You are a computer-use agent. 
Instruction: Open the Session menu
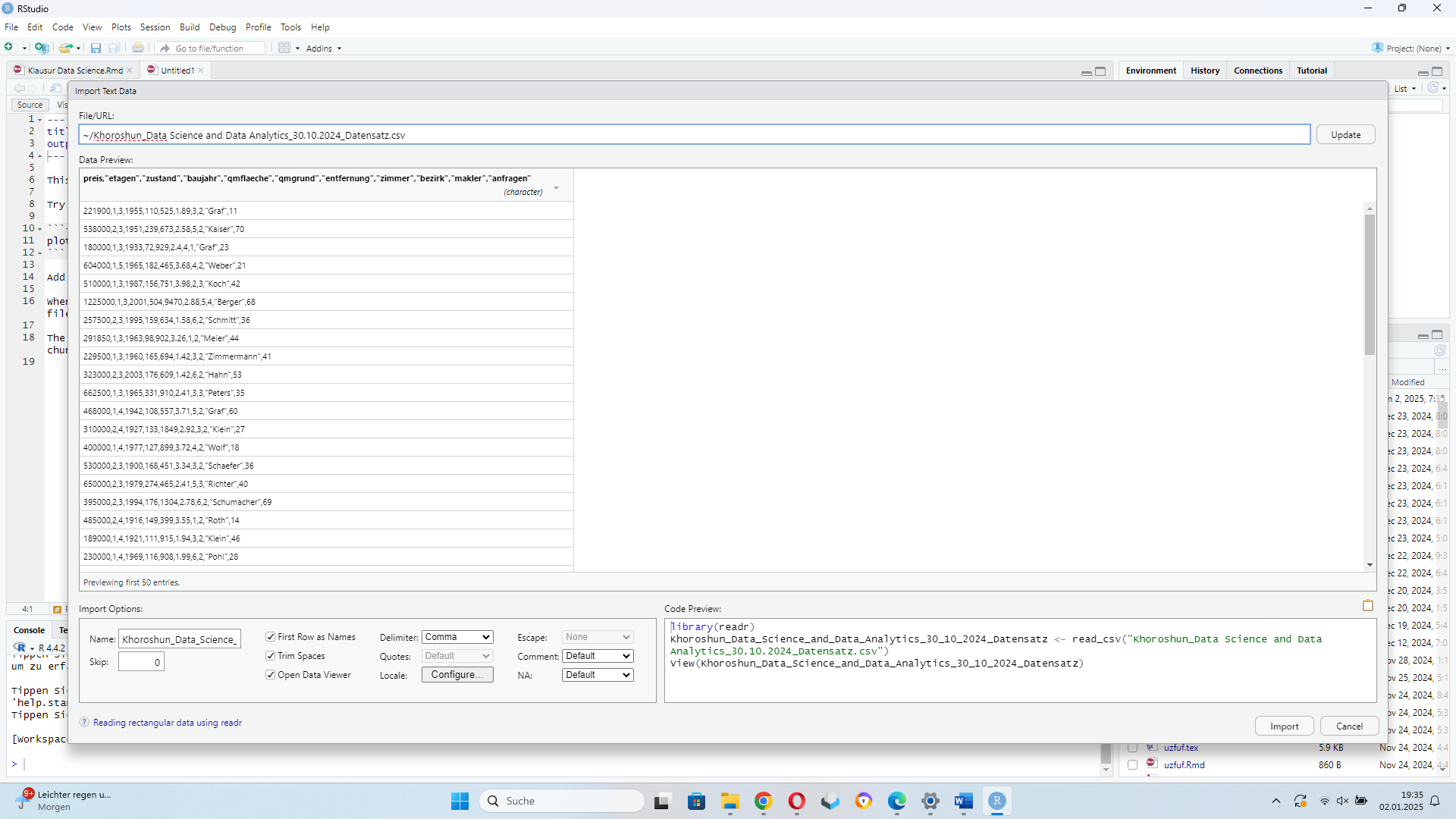(x=155, y=27)
